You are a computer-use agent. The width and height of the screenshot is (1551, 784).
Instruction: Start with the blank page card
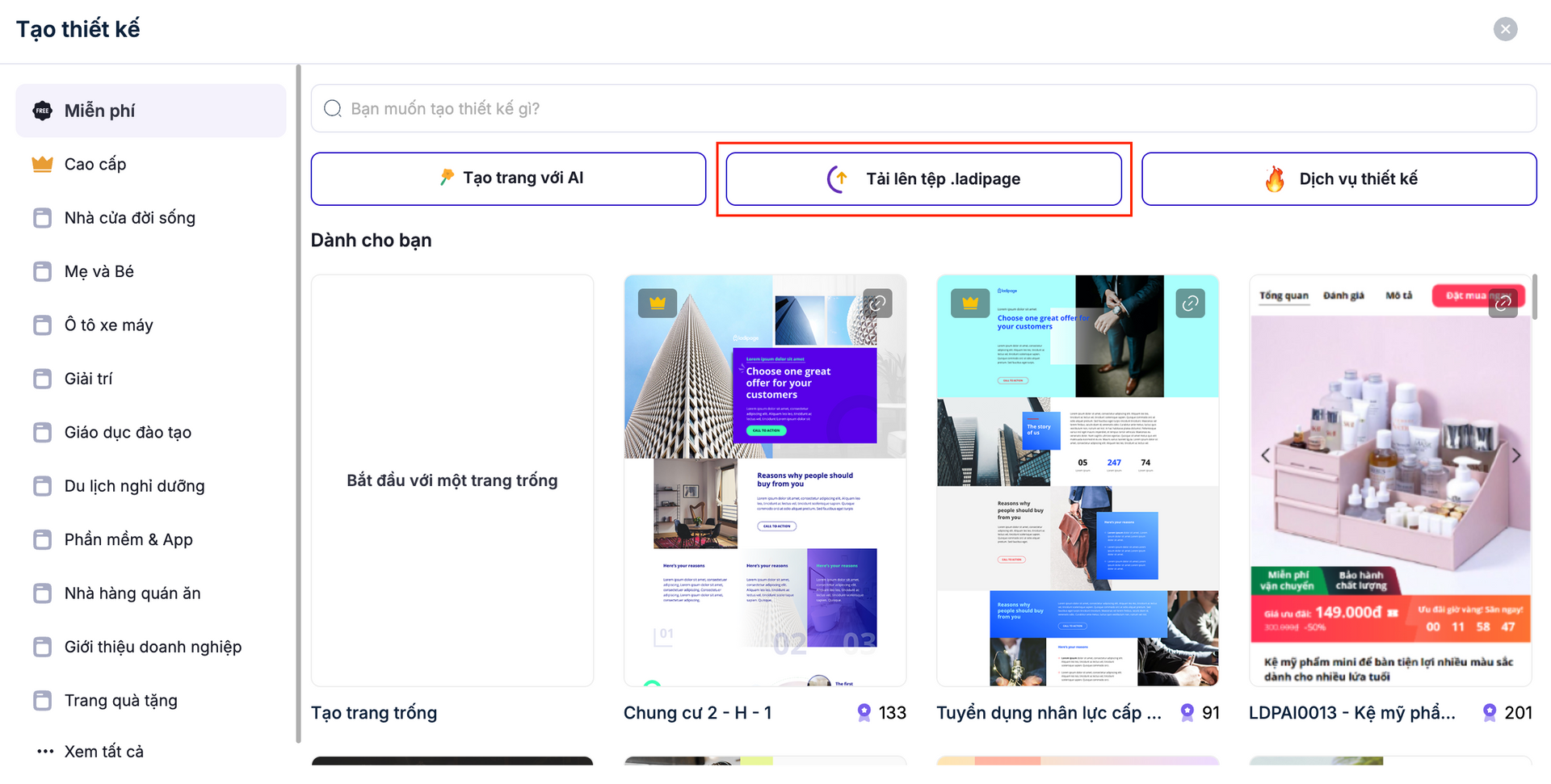click(452, 481)
